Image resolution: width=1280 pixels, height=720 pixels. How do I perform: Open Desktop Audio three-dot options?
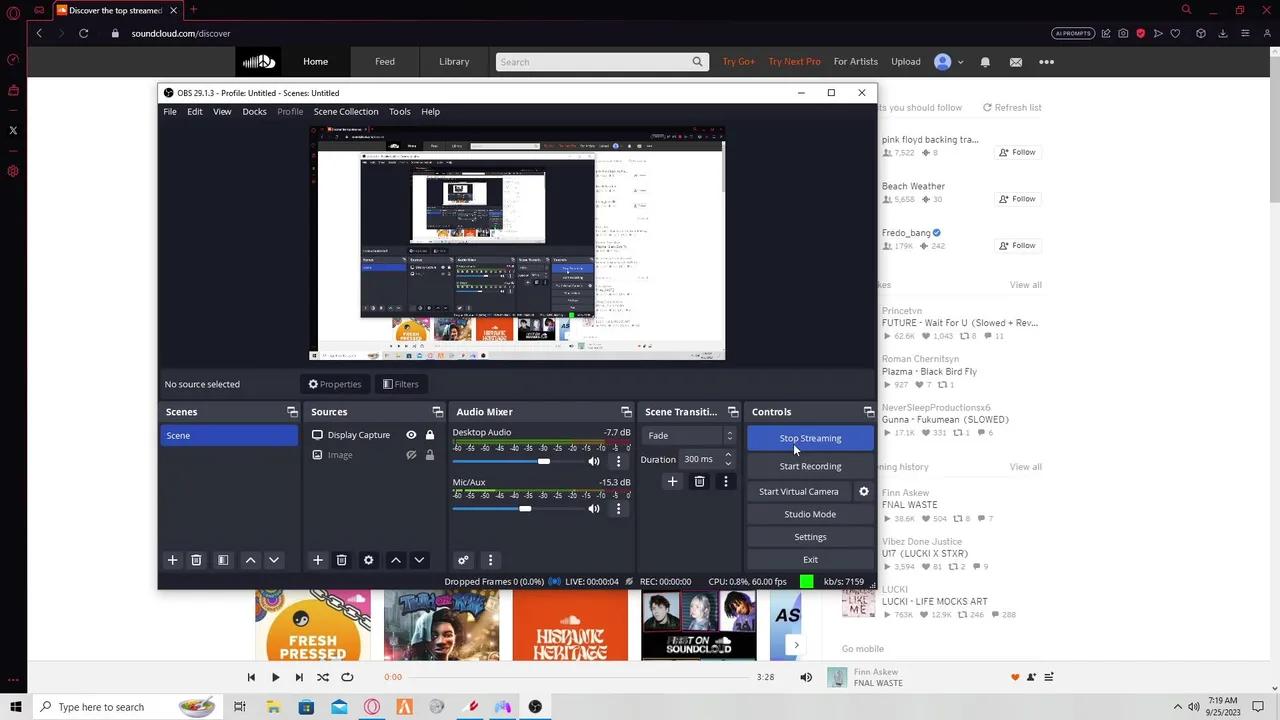pyautogui.click(x=618, y=461)
